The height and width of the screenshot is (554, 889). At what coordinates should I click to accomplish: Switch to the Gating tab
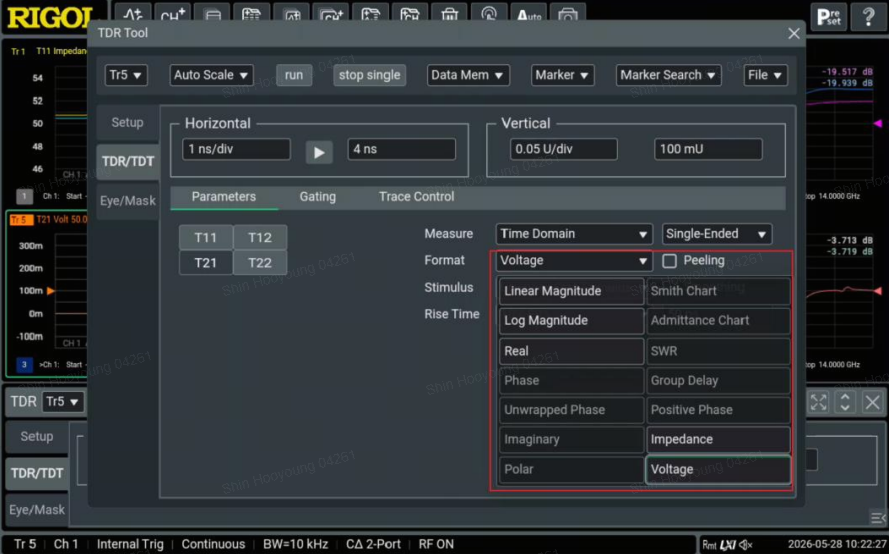[318, 197]
